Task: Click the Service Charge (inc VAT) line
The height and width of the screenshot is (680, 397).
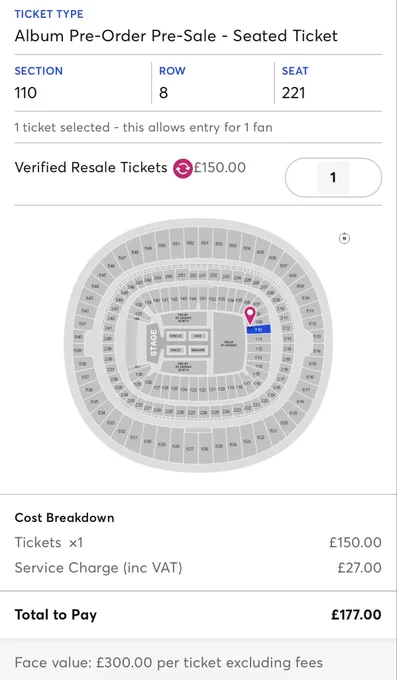Action: 198,568
